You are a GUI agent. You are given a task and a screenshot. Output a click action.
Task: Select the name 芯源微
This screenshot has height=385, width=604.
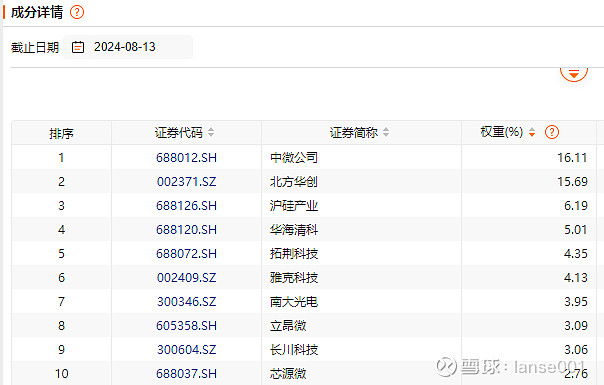288,373
